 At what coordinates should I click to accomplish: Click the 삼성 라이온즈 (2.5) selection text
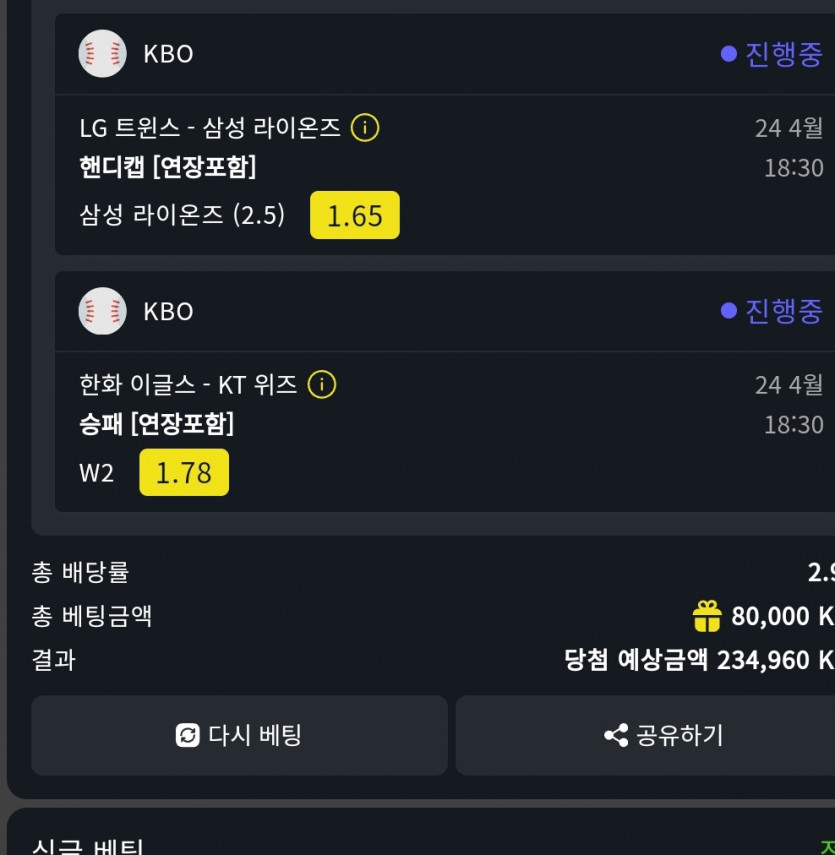(x=182, y=215)
